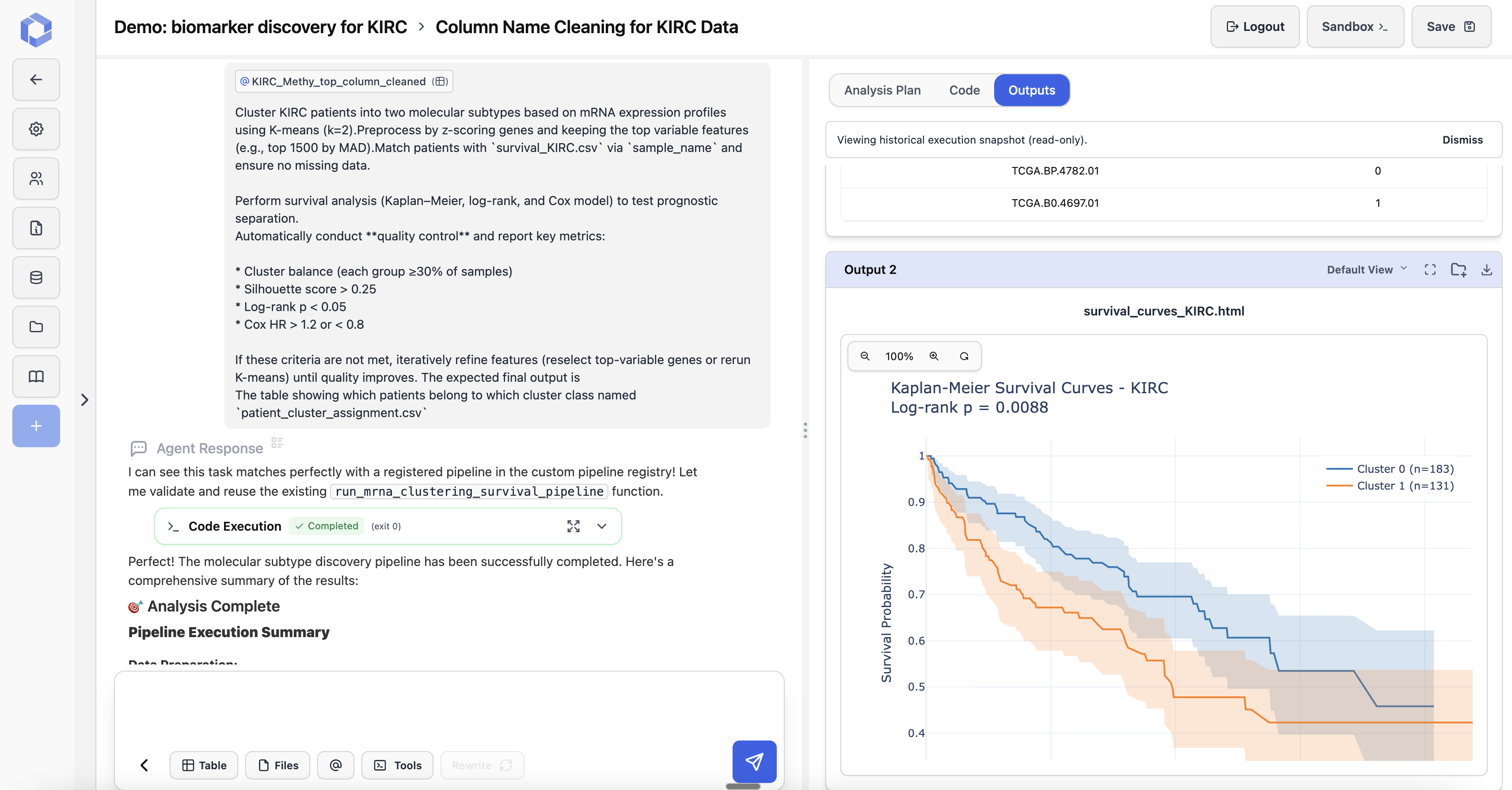Open the settings gear in the sidebar
This screenshot has height=790, width=1512.
click(x=36, y=129)
